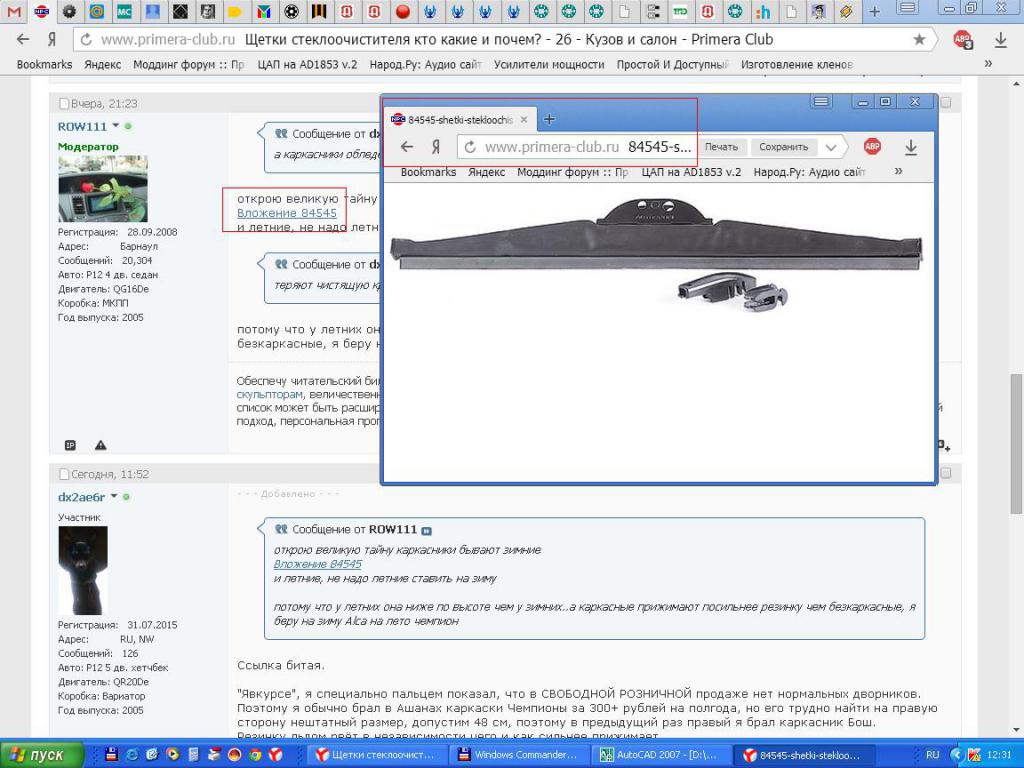Expand the ROW111 username dropdown arrow
The image size is (1024, 768).
point(116,126)
